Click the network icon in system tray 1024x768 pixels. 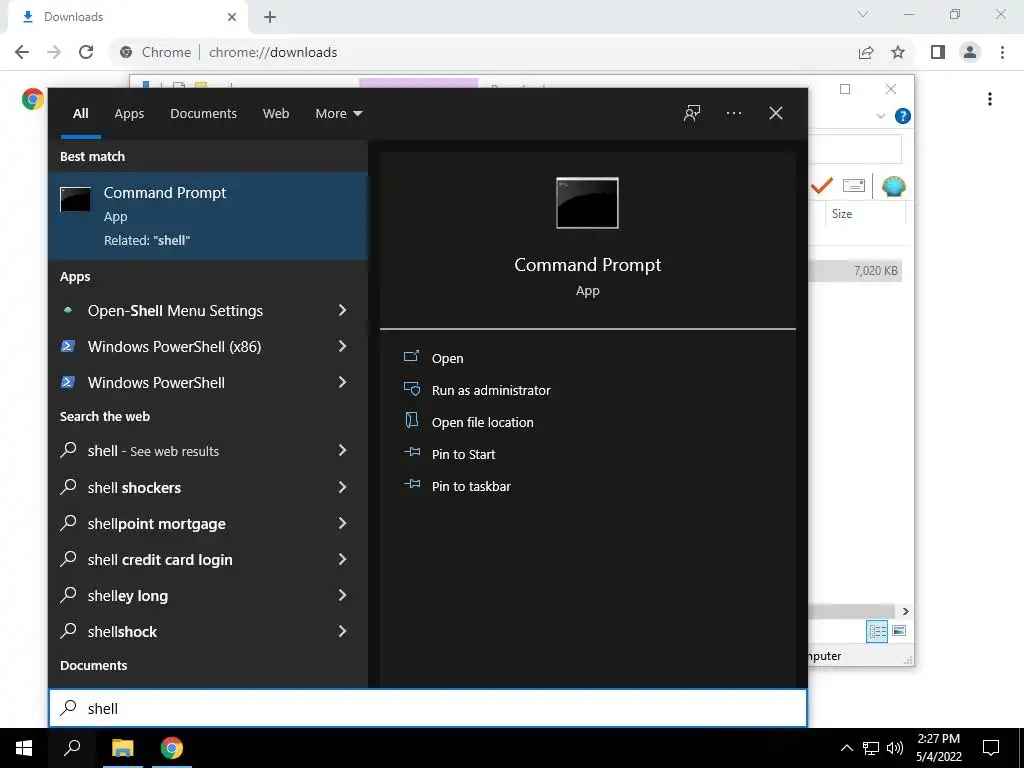871,748
